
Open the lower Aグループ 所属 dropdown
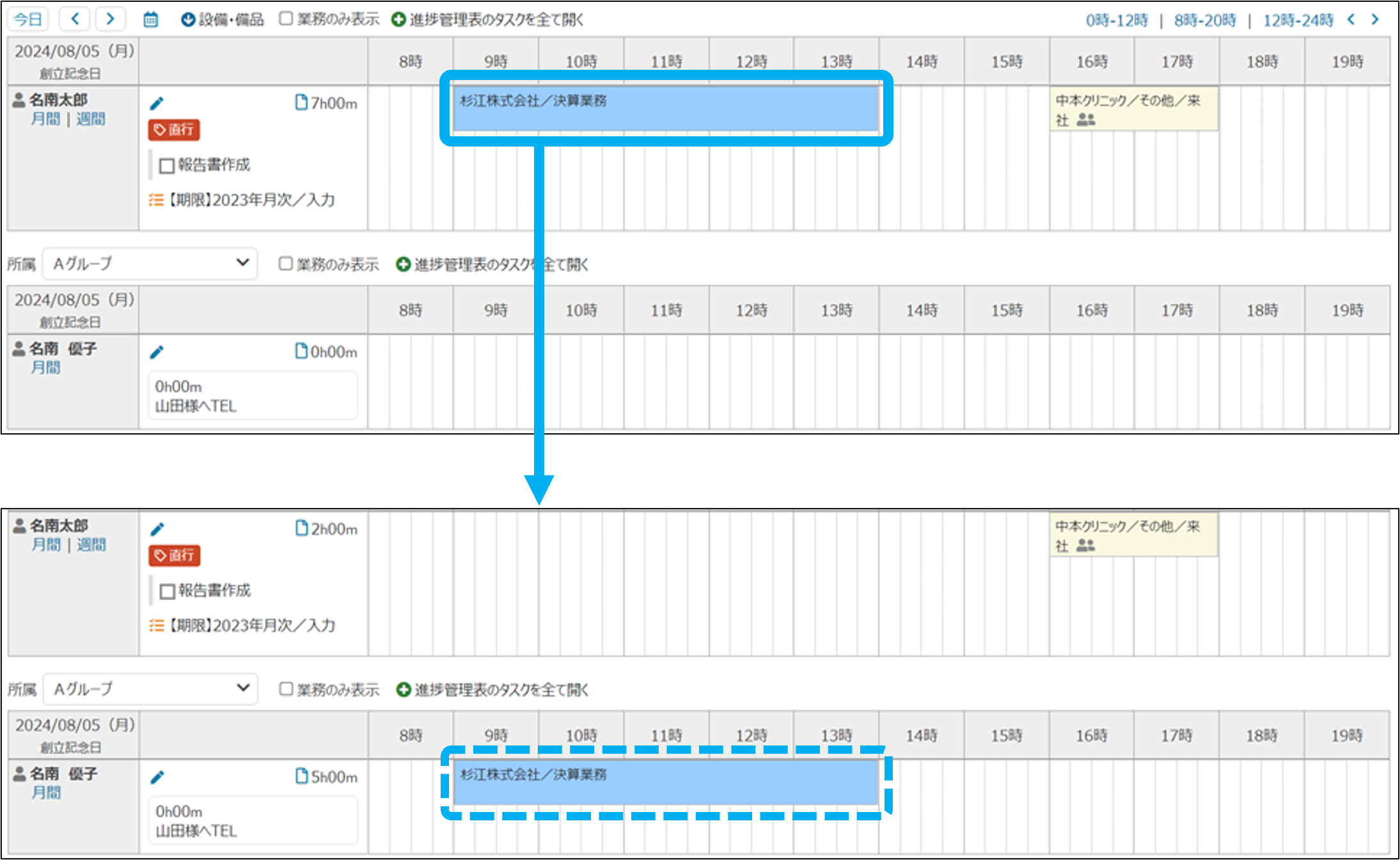click(x=150, y=689)
